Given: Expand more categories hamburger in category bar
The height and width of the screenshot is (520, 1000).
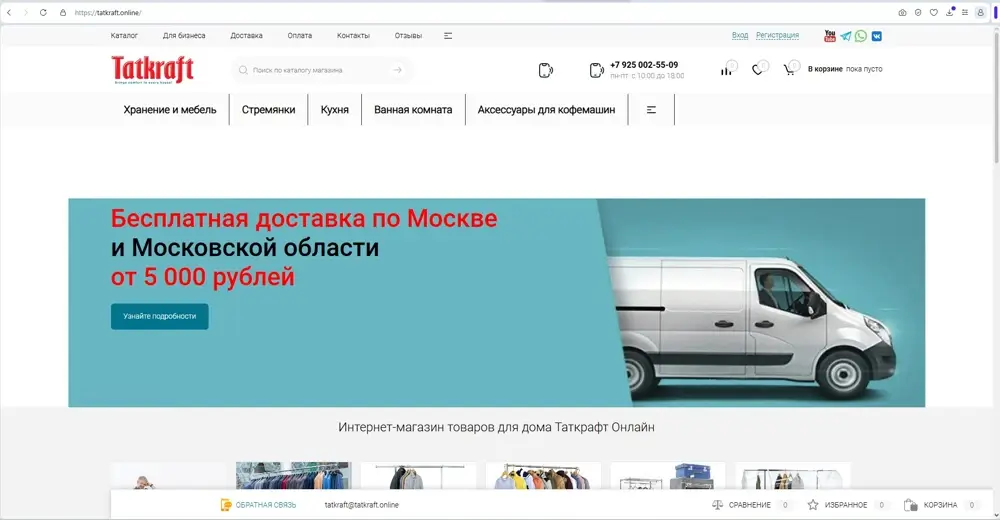Looking at the screenshot, I should tap(651, 110).
